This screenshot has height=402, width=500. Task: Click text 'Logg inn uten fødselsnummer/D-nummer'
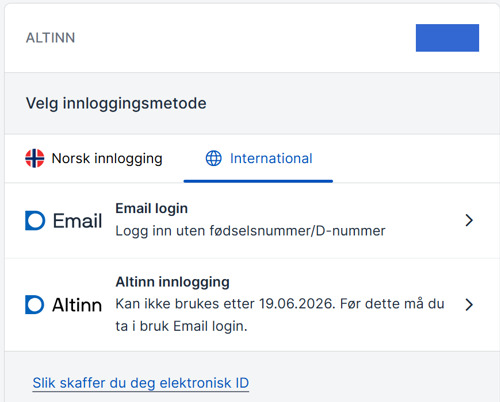pyautogui.click(x=250, y=231)
